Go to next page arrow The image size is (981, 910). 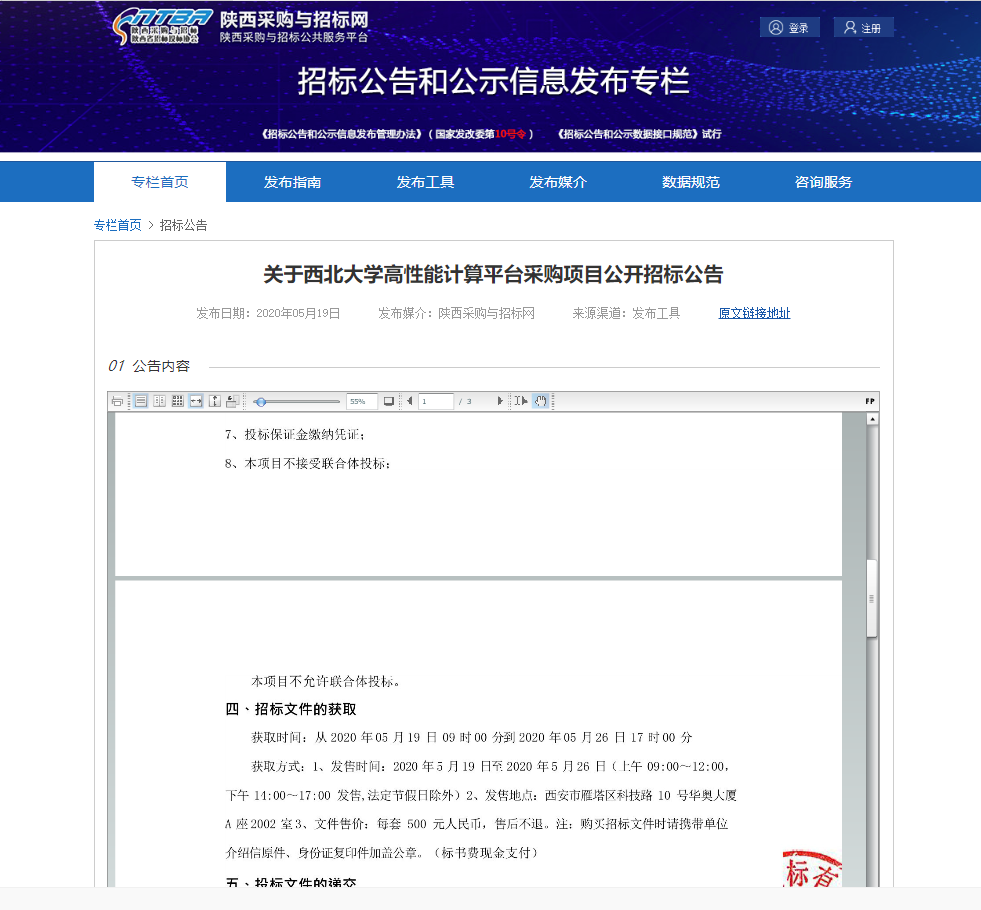(500, 401)
